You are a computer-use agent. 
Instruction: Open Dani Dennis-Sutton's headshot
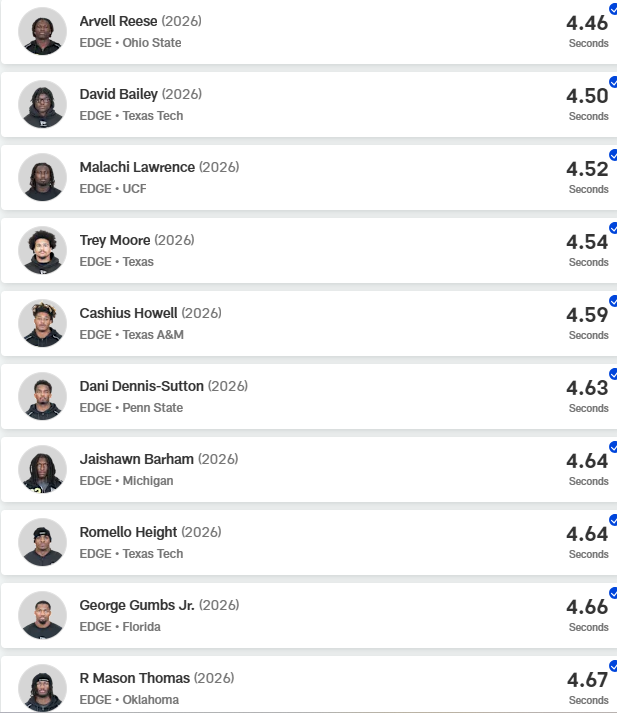(x=42, y=396)
